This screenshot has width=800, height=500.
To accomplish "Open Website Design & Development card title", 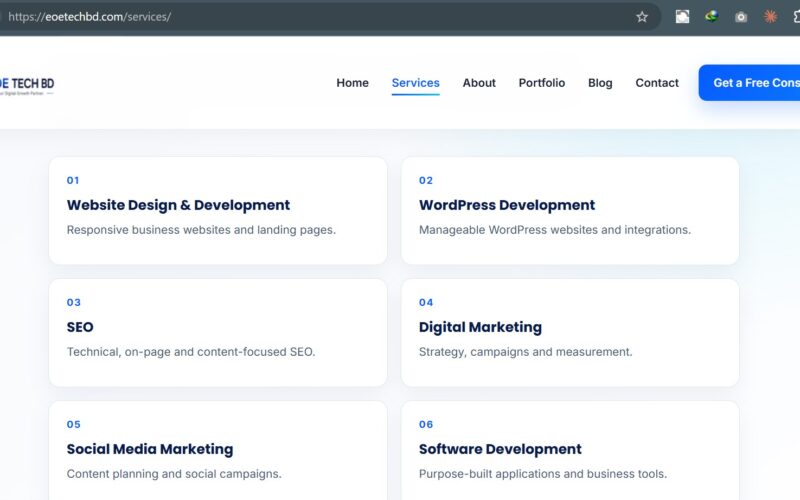I will [x=178, y=205].
